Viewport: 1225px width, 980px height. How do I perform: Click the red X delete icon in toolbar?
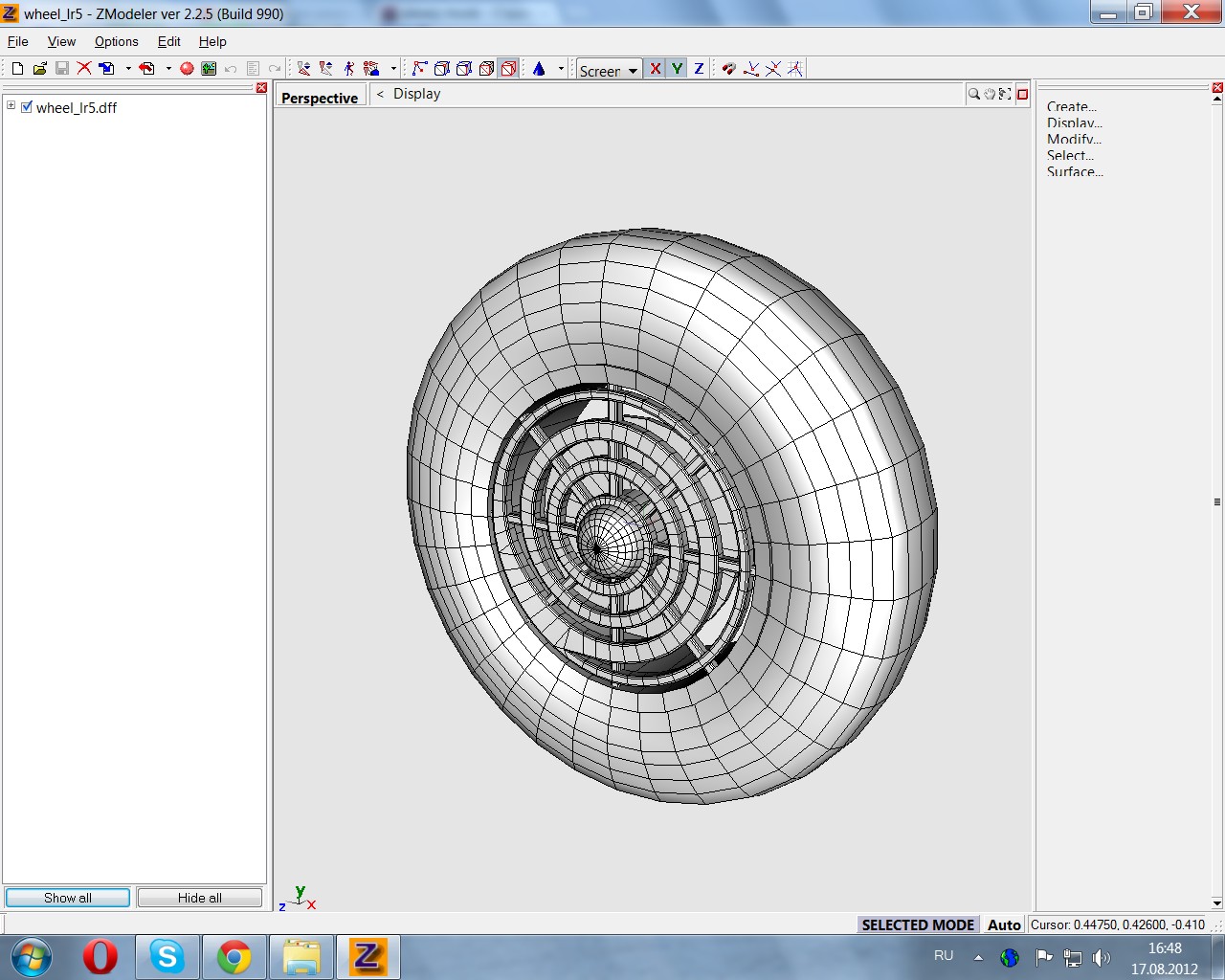[84, 69]
